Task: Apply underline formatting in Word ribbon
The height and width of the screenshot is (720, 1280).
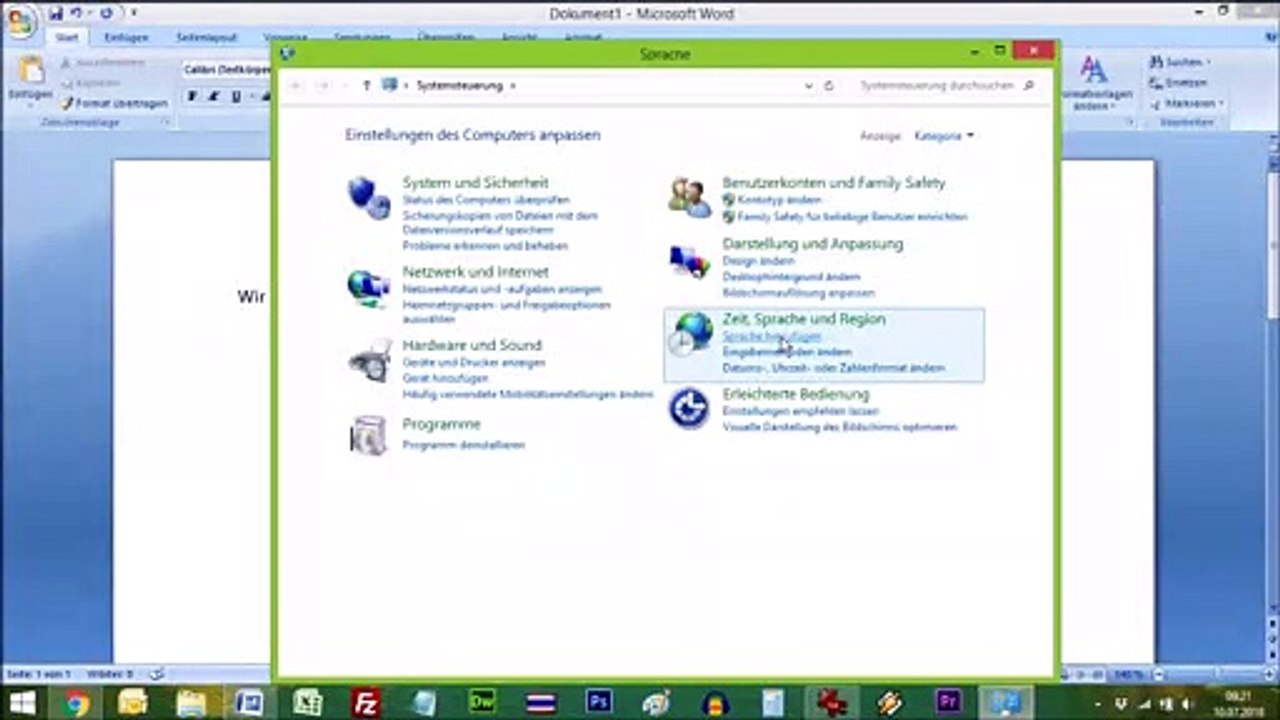Action: point(235,97)
